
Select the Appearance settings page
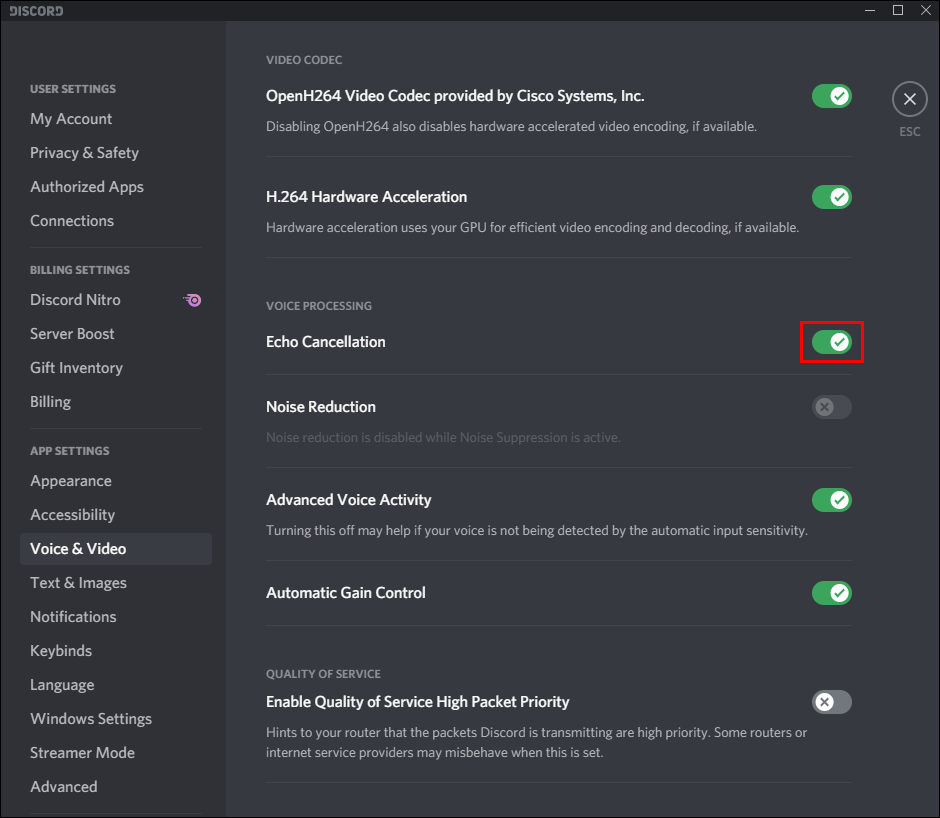(x=71, y=481)
